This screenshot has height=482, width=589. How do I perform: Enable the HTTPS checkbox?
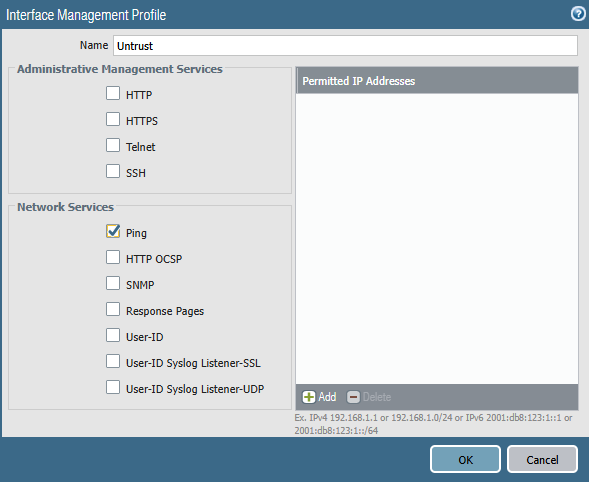coord(113,119)
